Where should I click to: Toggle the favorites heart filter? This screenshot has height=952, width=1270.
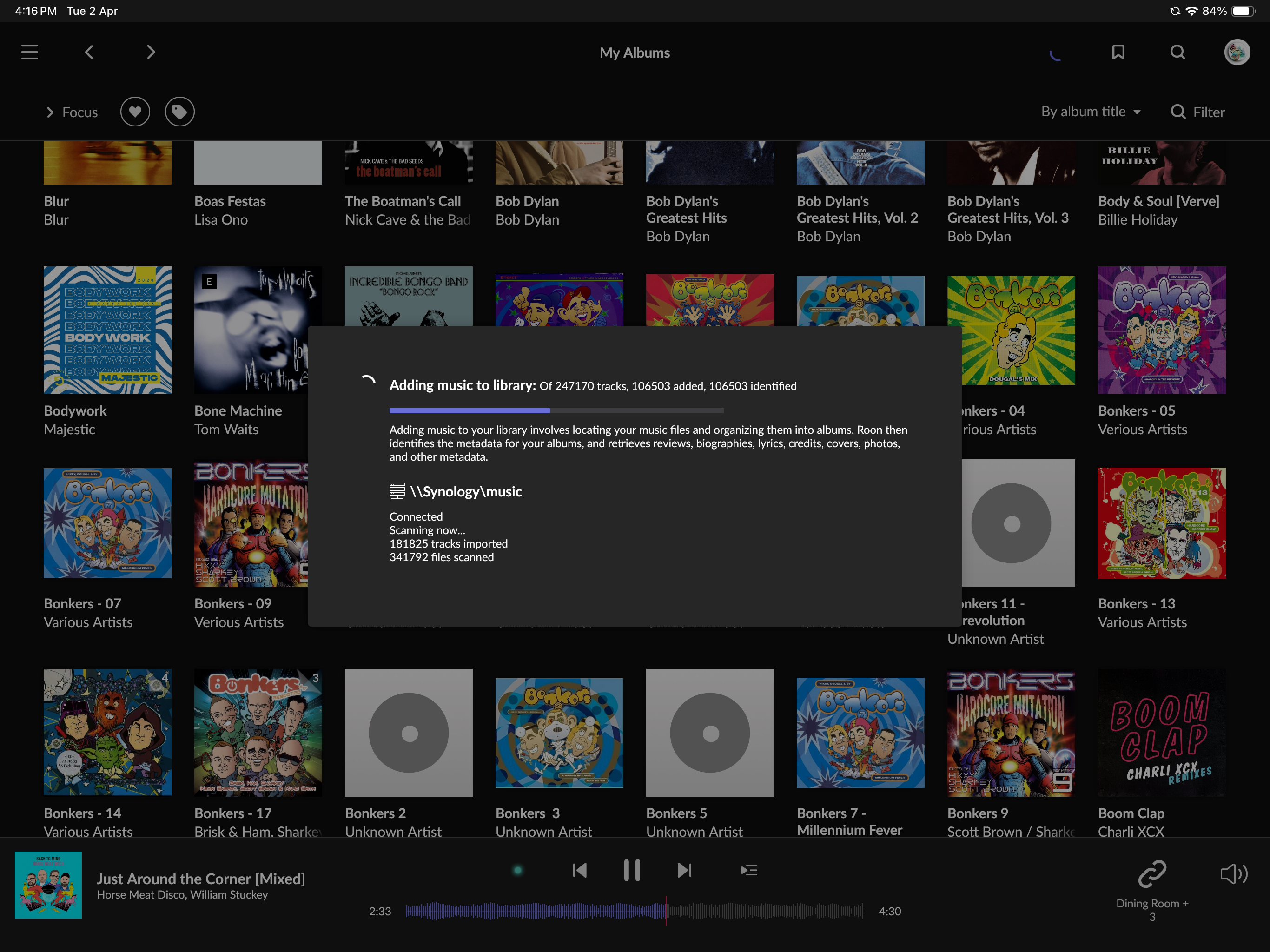tap(135, 112)
